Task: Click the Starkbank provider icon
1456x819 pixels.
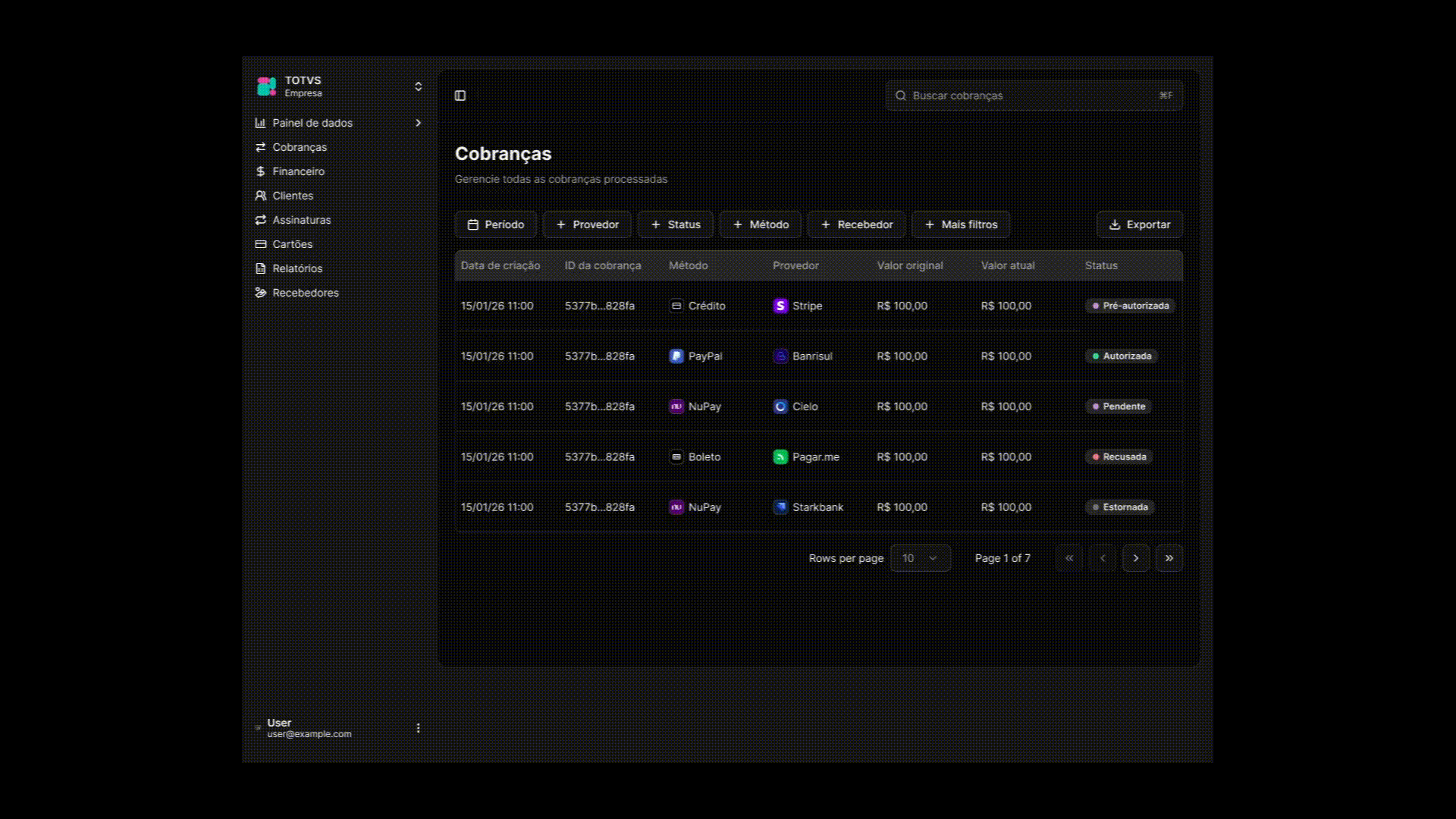Action: [780, 507]
